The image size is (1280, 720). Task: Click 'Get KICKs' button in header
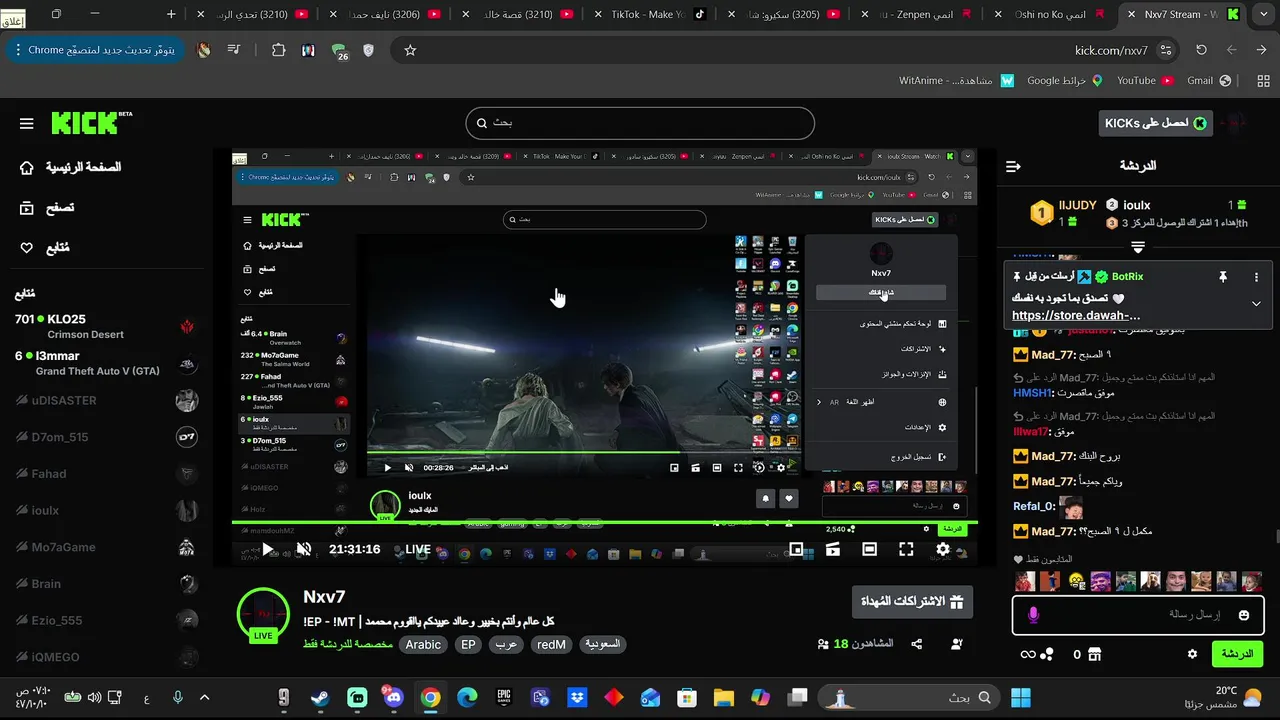[1155, 123]
